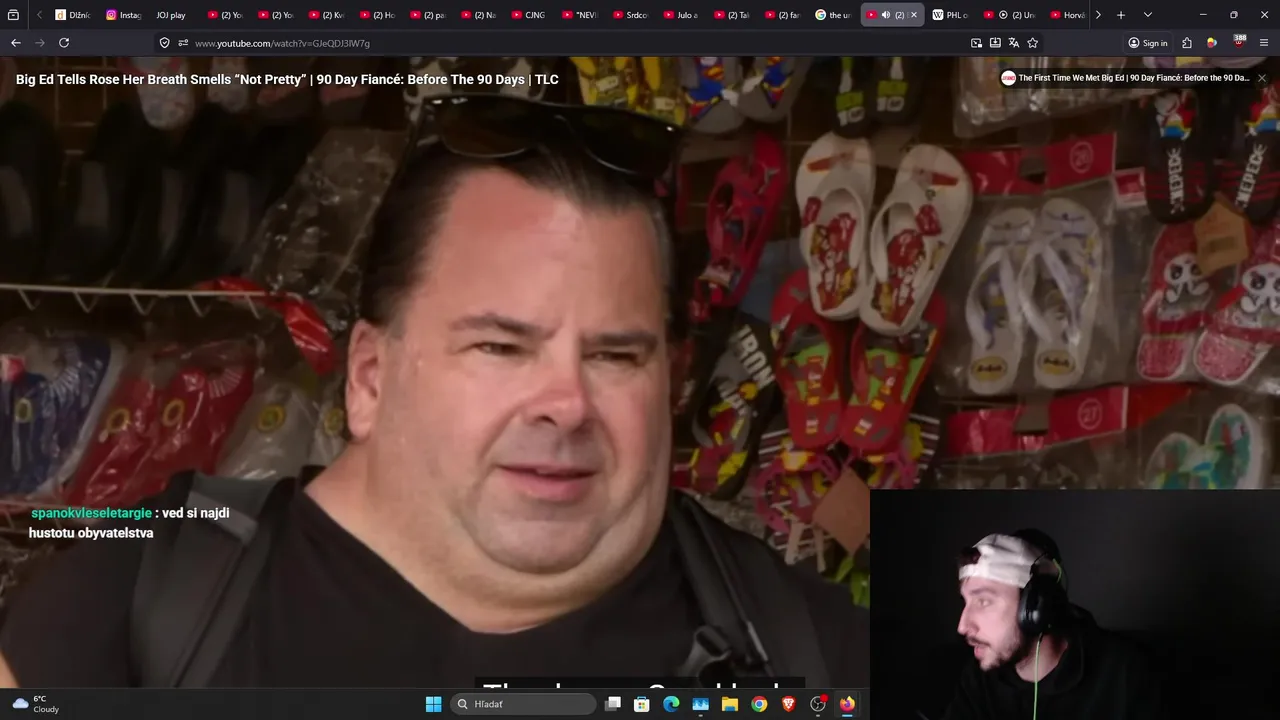1280x720 pixels.
Task: Mute the playing tab's speaker icon
Action: click(886, 15)
